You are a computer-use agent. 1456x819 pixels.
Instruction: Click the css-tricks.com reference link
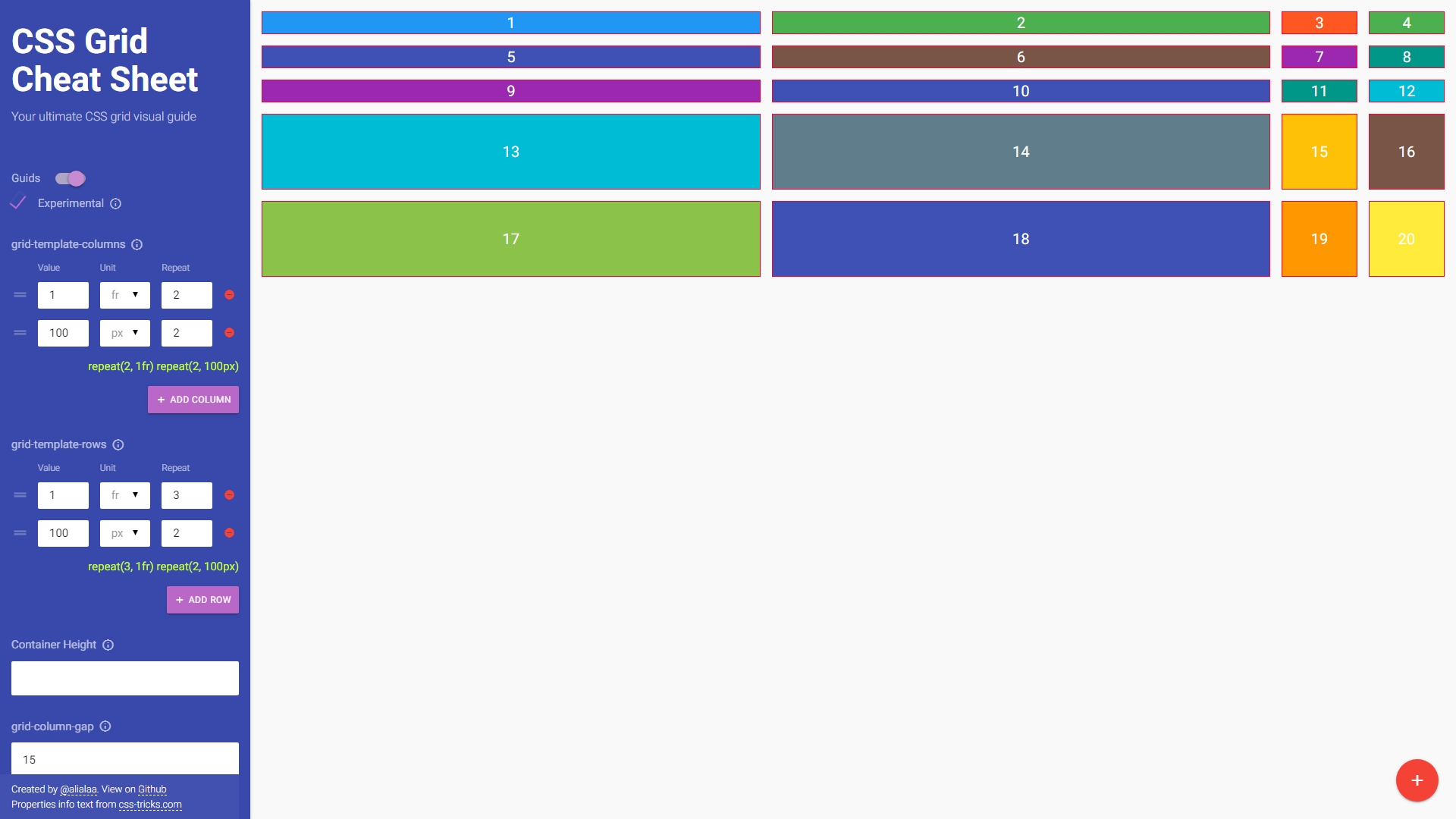[149, 804]
